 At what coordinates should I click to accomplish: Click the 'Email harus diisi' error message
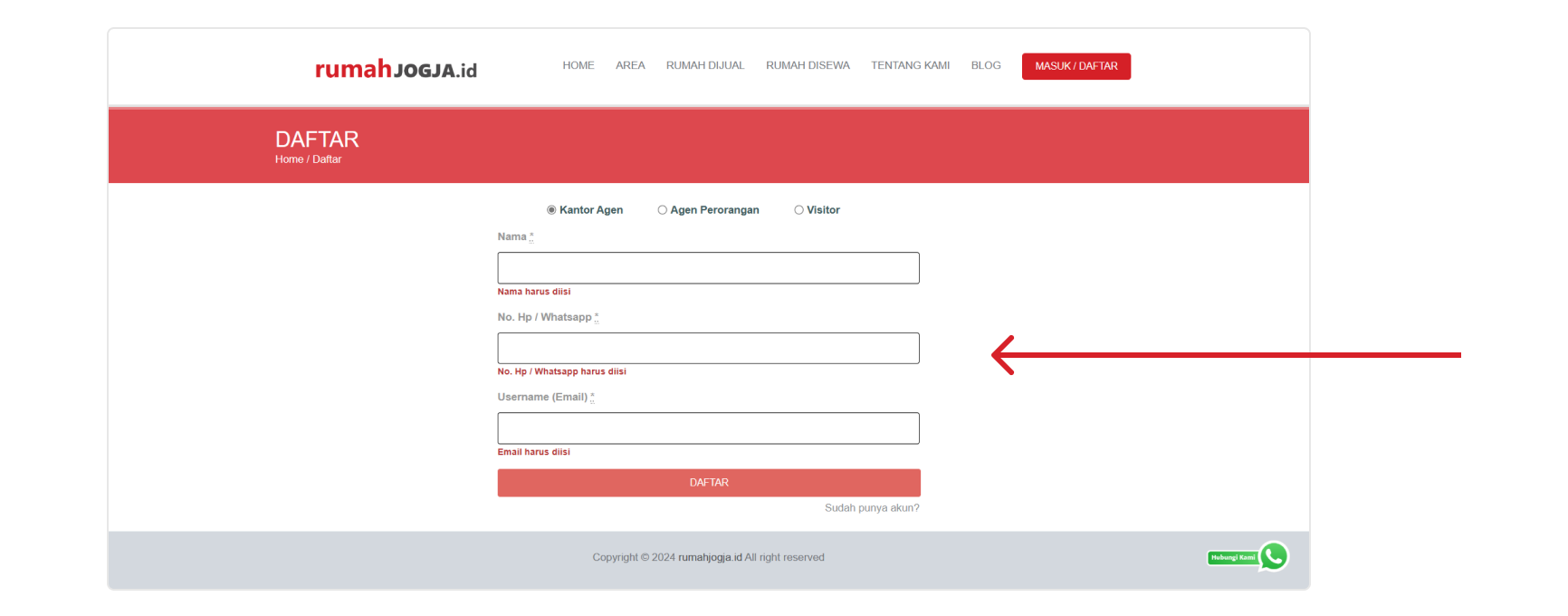(534, 452)
